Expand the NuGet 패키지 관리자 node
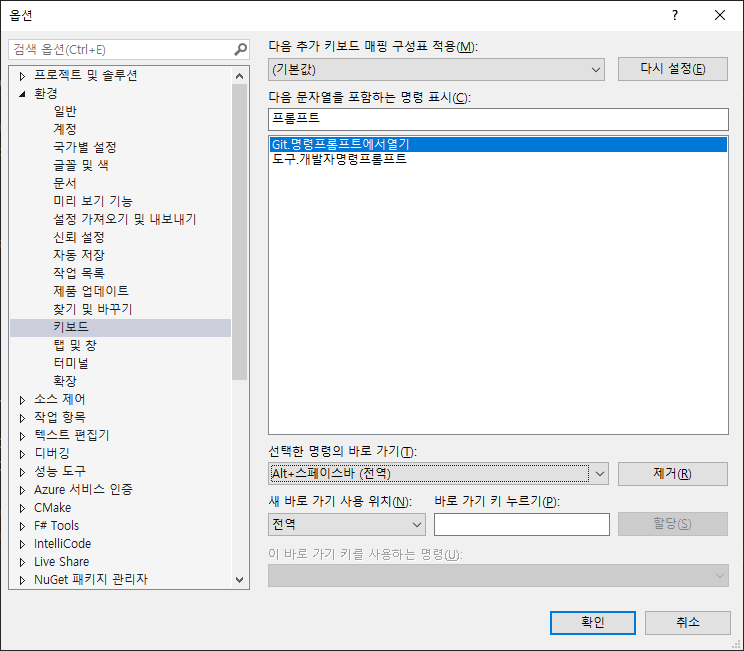 click(22, 580)
